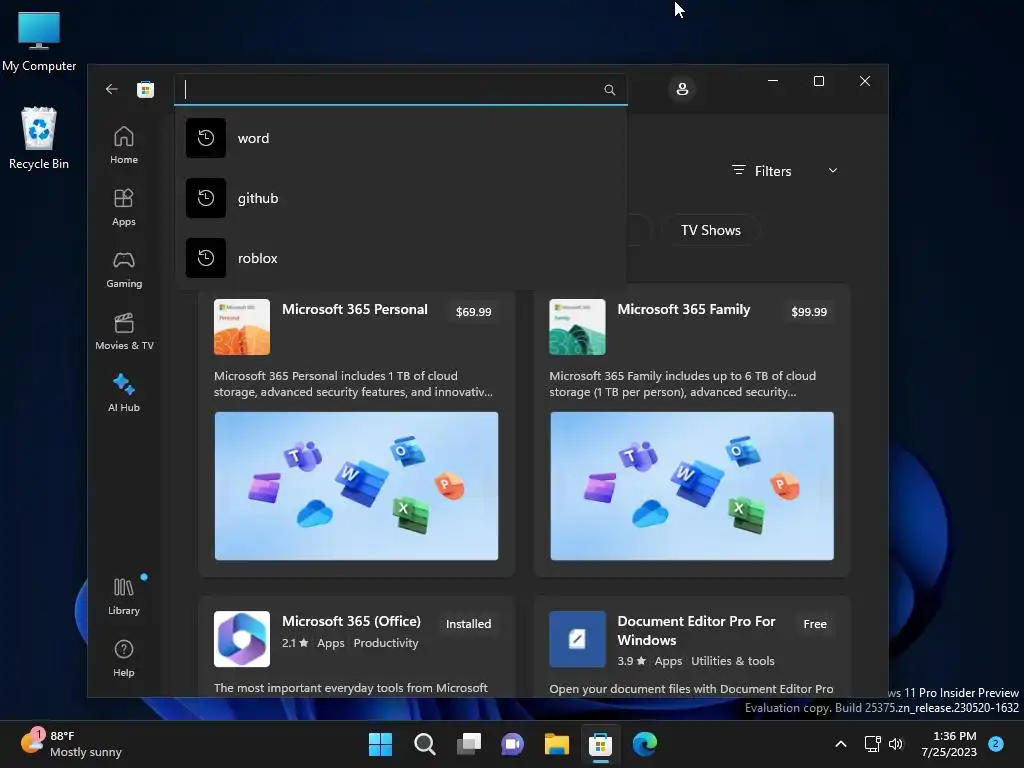Open Gaming section in sidebar
1024x768 pixels.
124,269
